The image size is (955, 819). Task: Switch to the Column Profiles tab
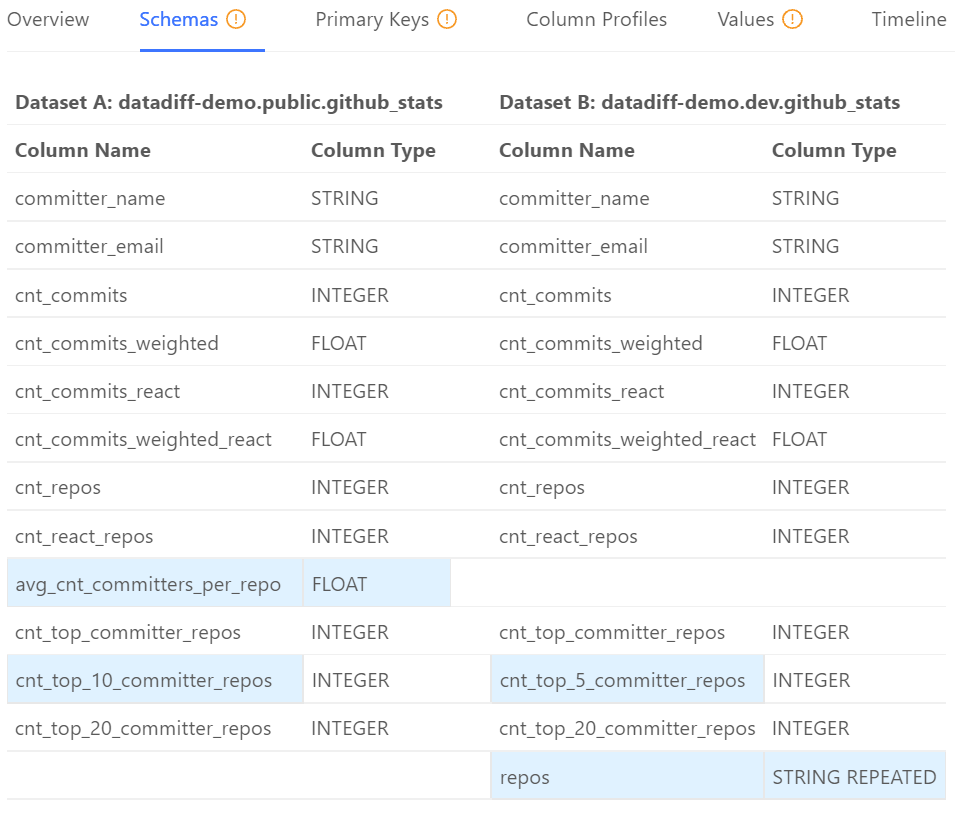(596, 19)
